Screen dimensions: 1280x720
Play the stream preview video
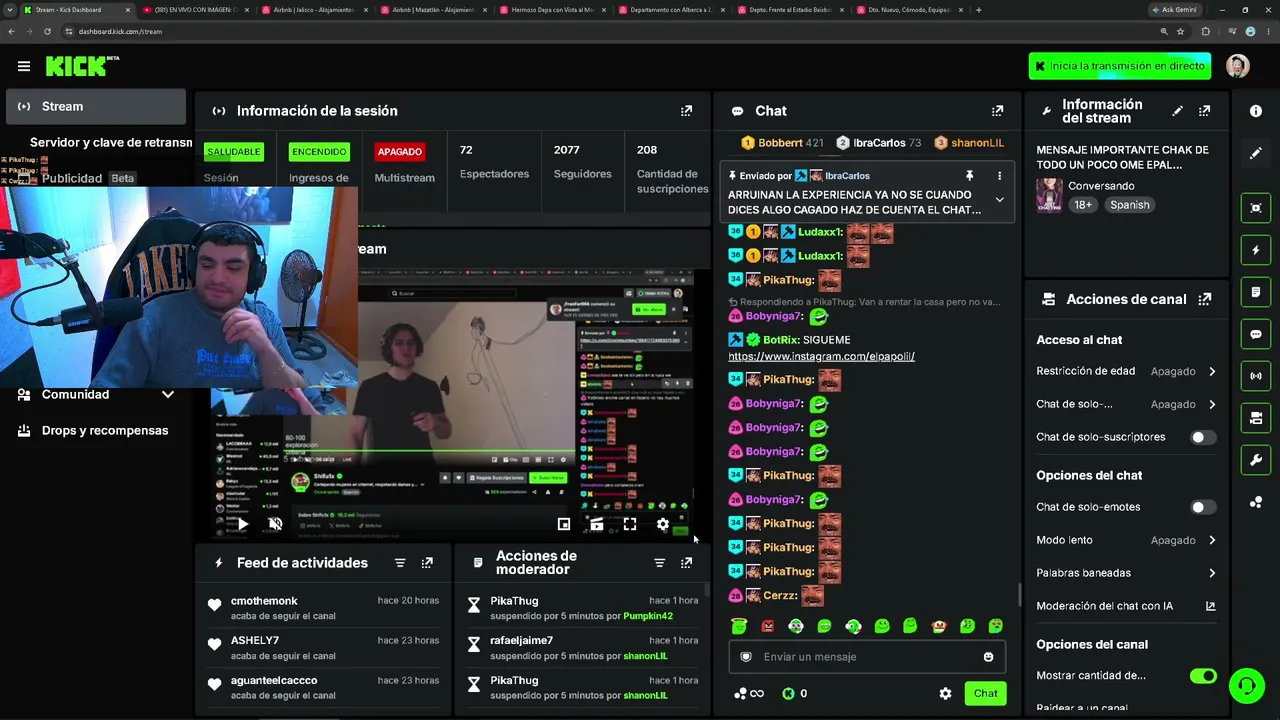242,524
